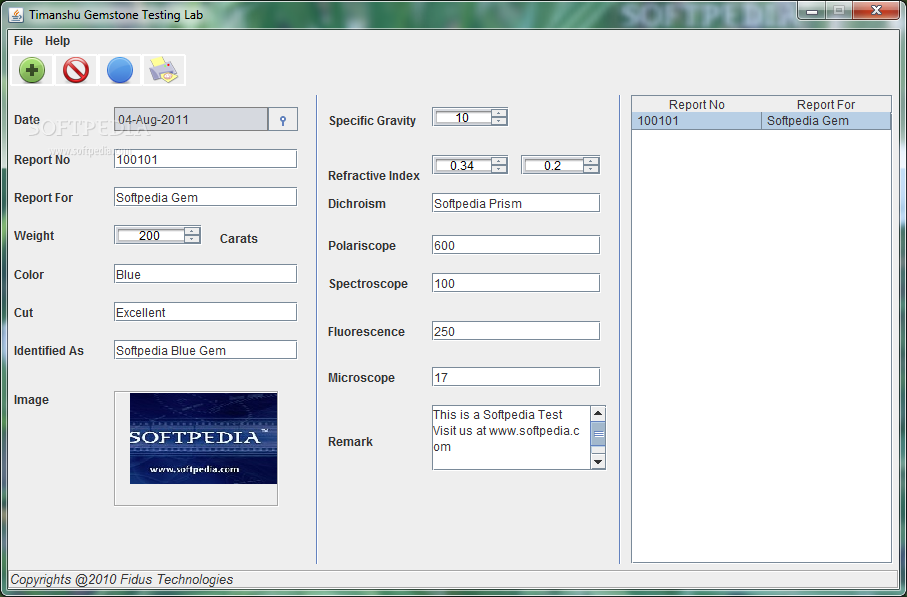The width and height of the screenshot is (907, 597).
Task: Click the Color field containing Blue
Action: (x=205, y=274)
